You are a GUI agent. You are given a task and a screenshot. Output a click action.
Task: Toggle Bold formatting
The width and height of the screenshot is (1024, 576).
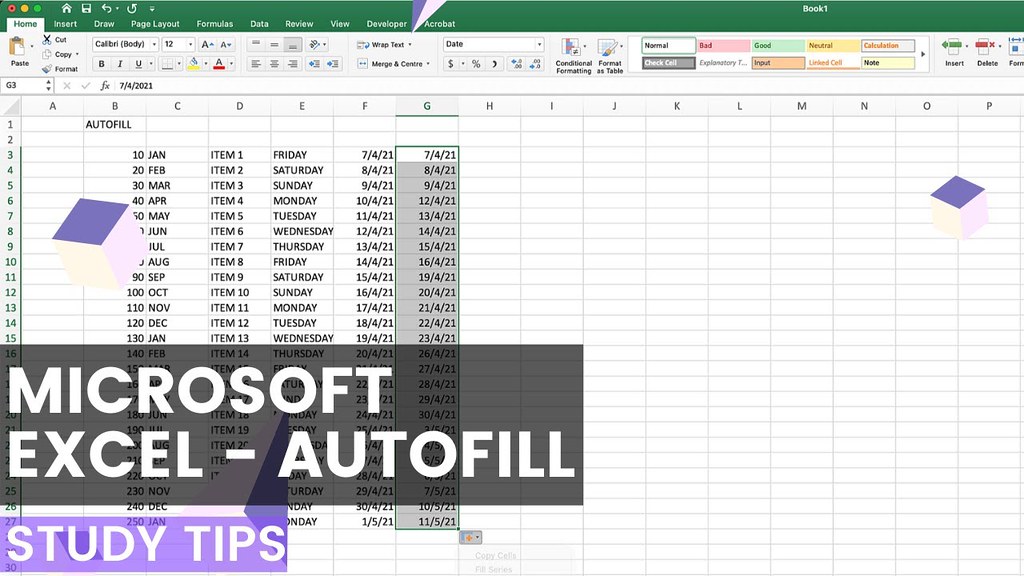click(101, 64)
